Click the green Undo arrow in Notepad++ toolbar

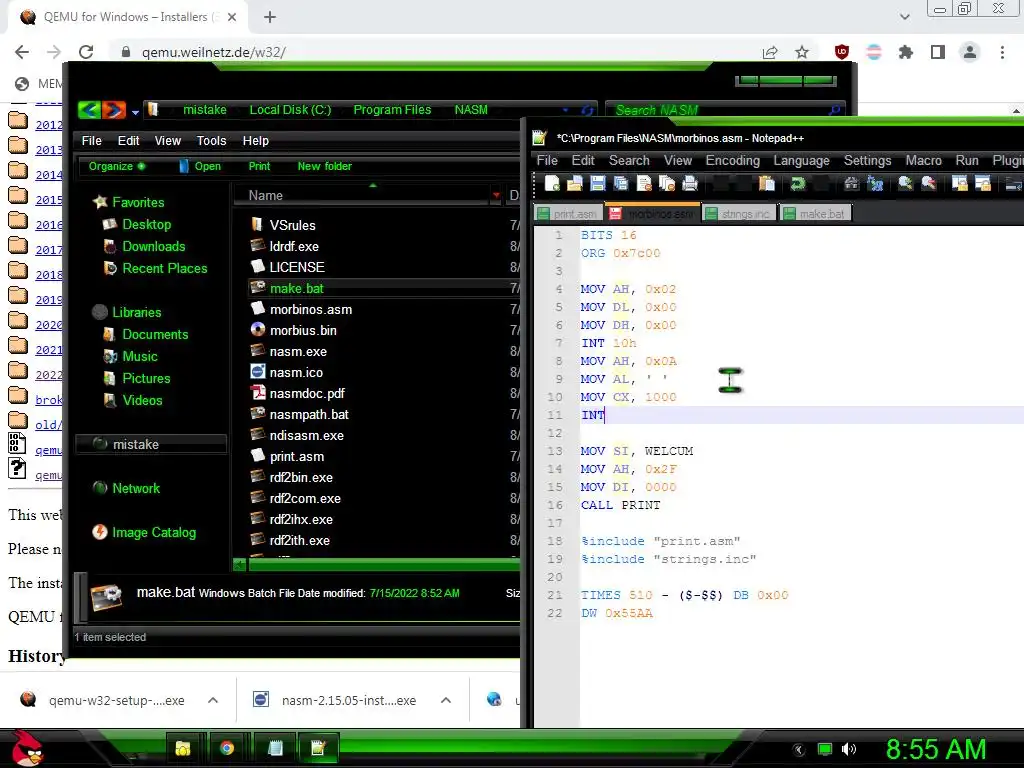[797, 184]
